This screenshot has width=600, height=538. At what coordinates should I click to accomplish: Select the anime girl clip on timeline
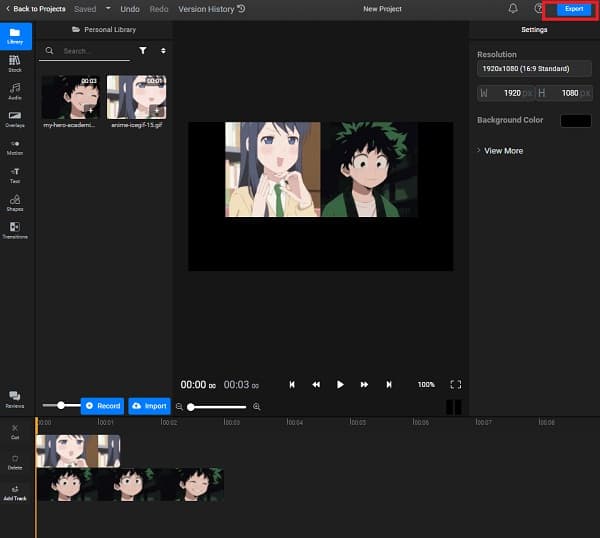(x=78, y=451)
